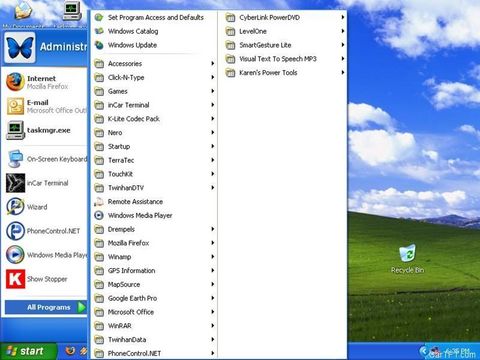Click the Firefox quick launch icon on taskbar

(x=70, y=351)
